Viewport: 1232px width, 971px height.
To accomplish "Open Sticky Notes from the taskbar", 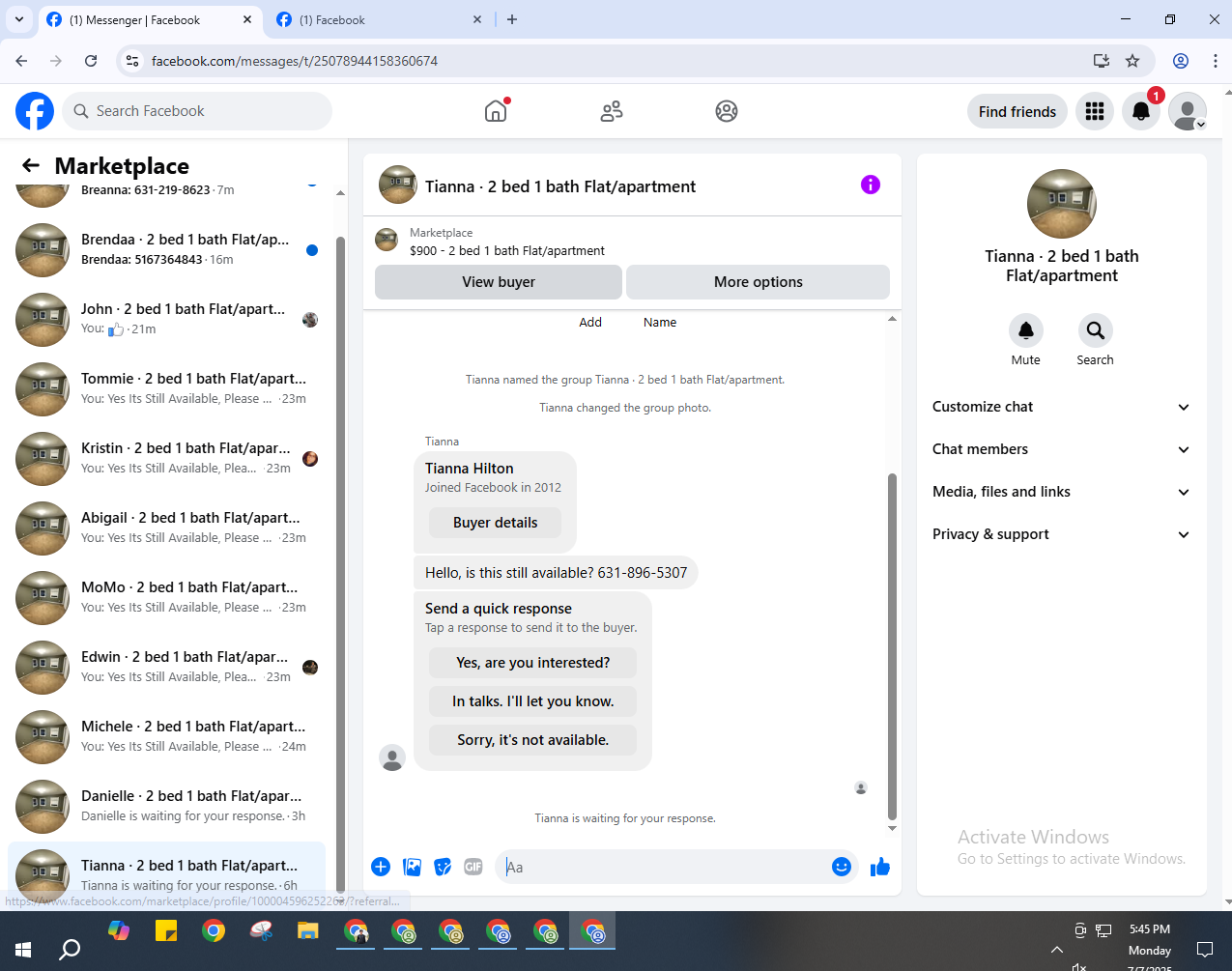I will click(x=166, y=931).
